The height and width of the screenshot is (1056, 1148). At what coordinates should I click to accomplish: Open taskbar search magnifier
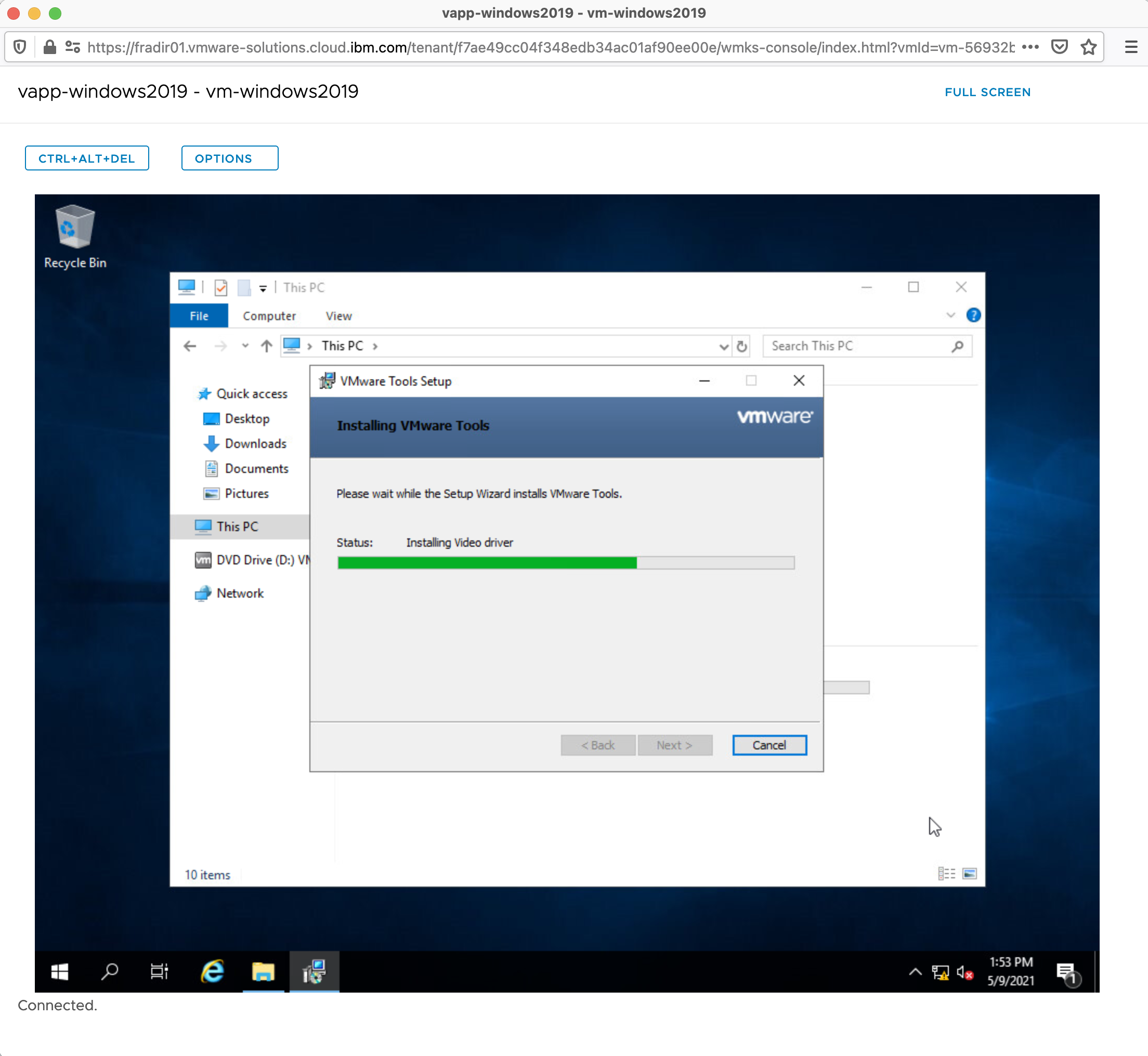point(109,971)
